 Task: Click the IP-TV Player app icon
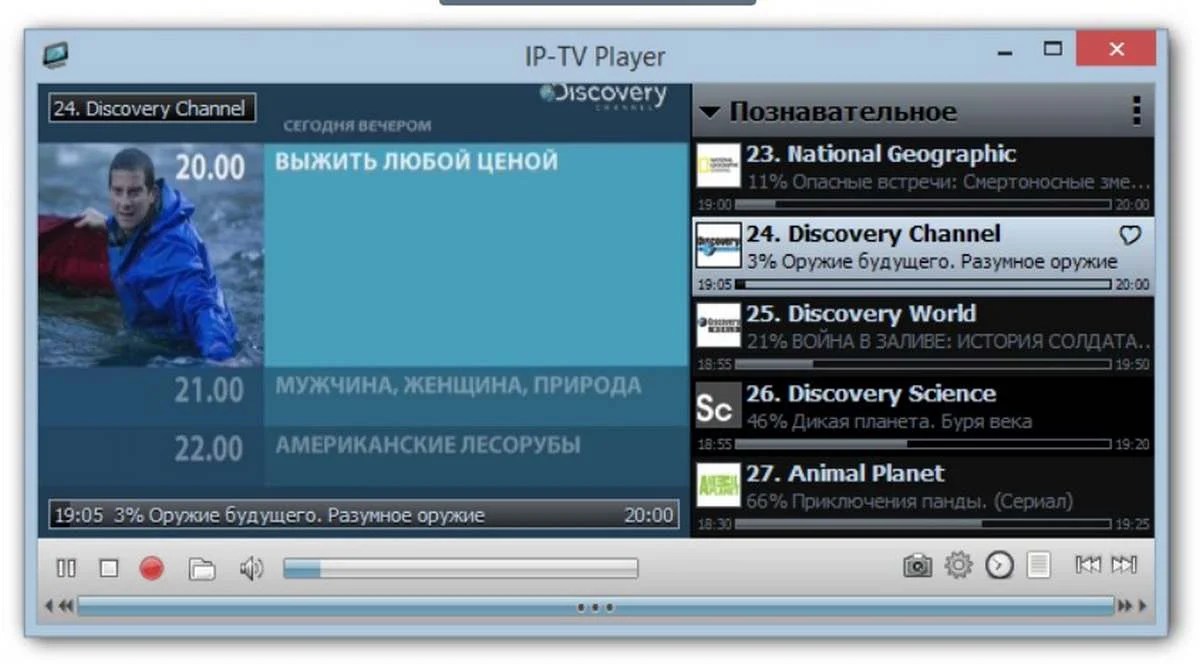56,55
